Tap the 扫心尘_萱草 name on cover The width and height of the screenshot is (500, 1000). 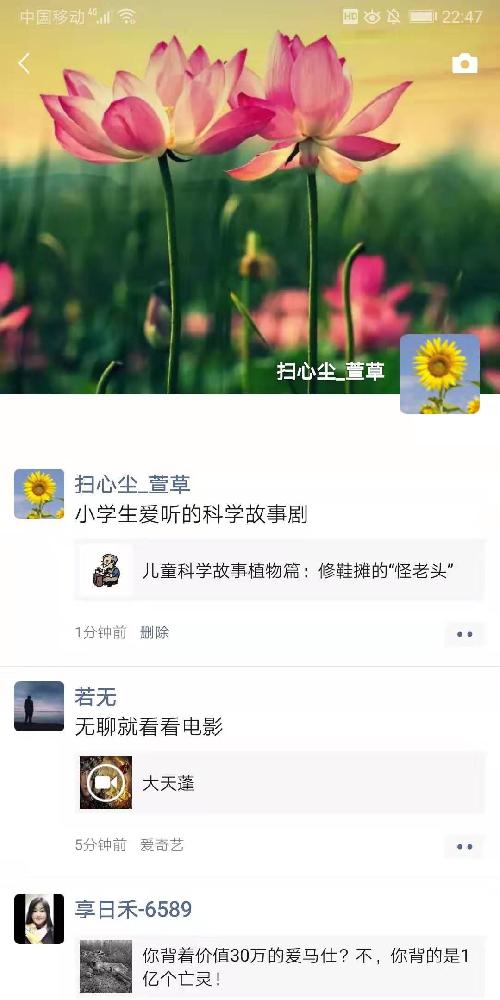click(330, 371)
